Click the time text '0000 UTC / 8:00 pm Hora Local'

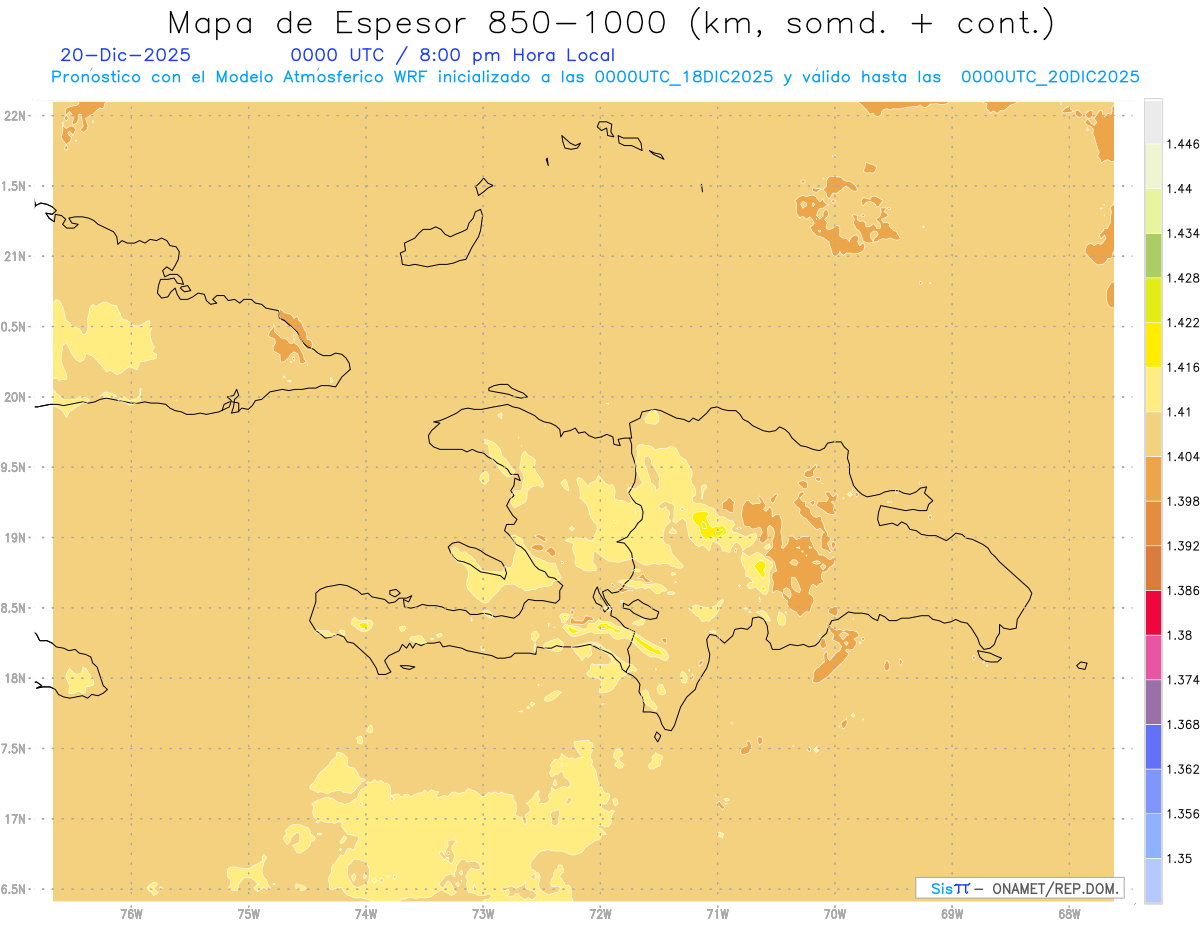[x=453, y=56]
